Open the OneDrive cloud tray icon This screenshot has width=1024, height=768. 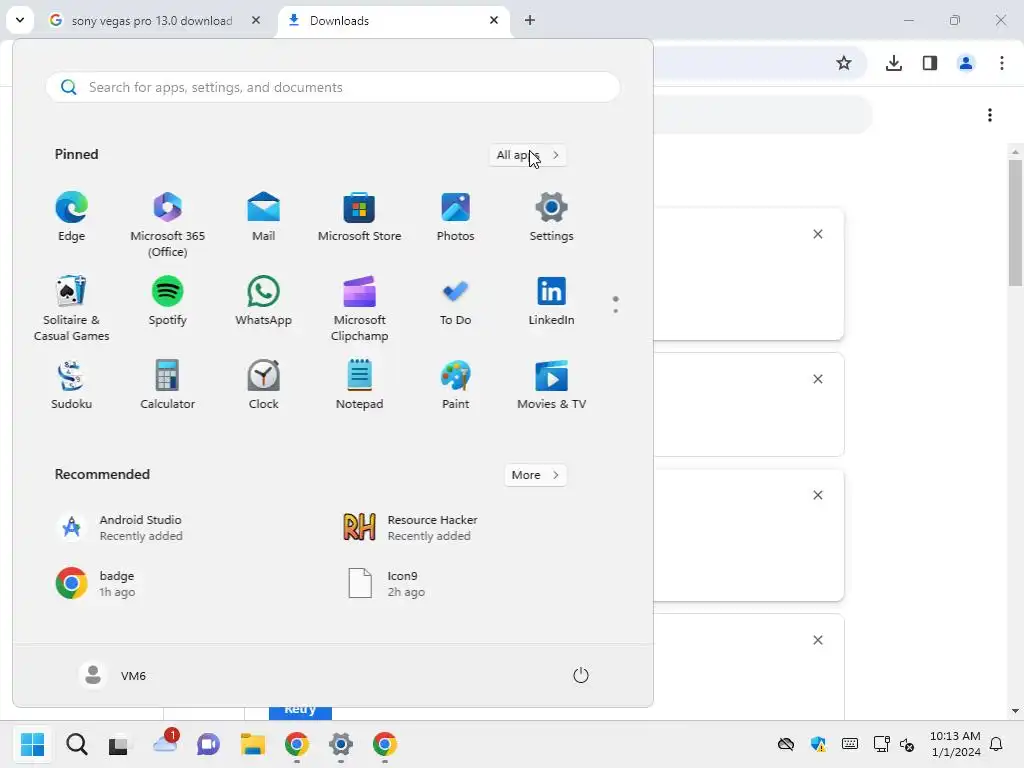pos(786,744)
